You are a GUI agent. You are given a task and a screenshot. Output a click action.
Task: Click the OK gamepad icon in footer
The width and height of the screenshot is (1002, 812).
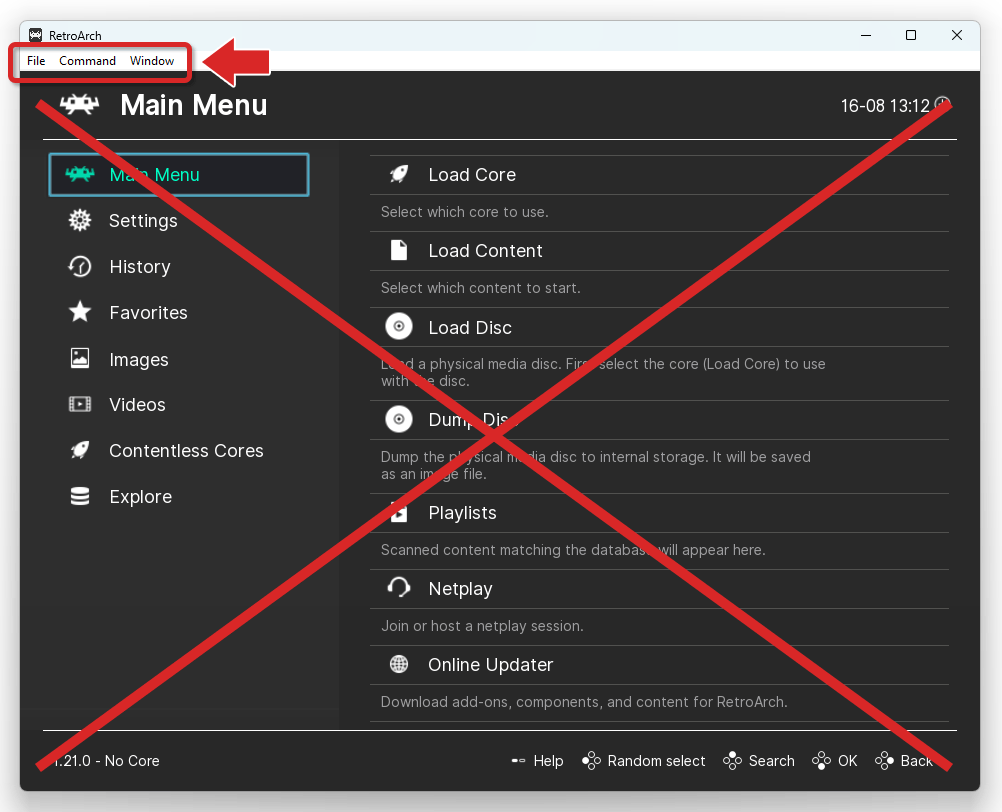pos(821,761)
